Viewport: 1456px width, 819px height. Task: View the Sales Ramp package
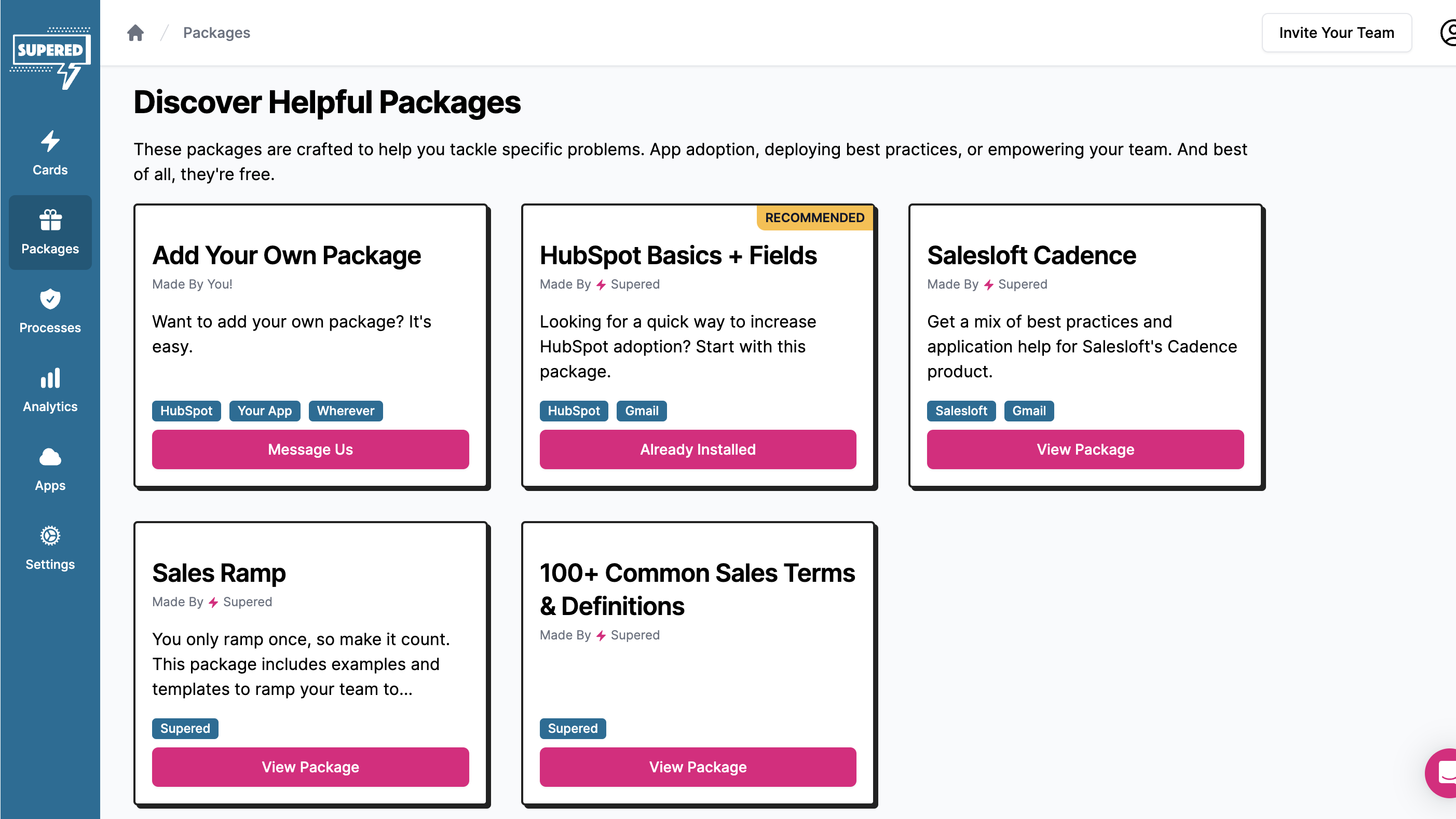point(310,767)
